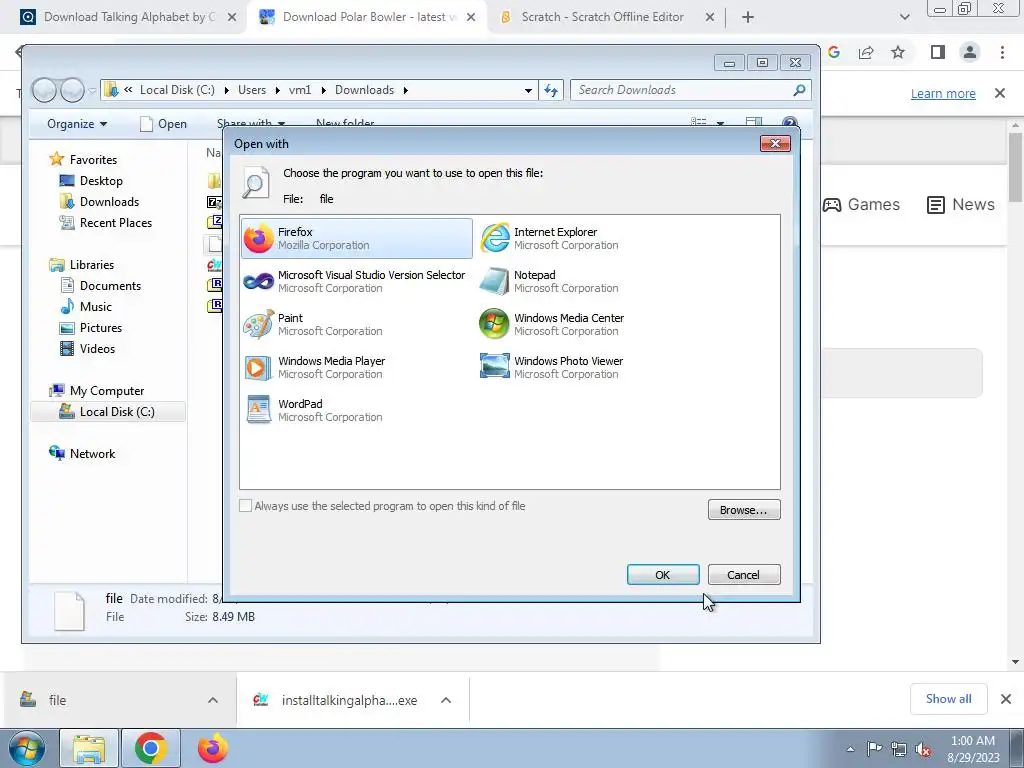
Task: Open a new Chrome tab
Action: pyautogui.click(x=748, y=17)
